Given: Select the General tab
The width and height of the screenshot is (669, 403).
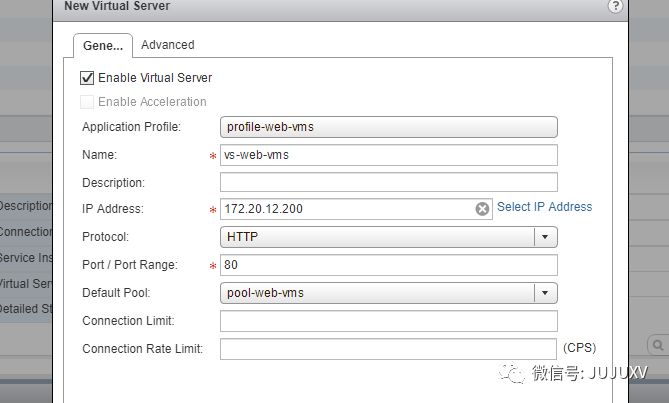Looking at the screenshot, I should [x=103, y=46].
